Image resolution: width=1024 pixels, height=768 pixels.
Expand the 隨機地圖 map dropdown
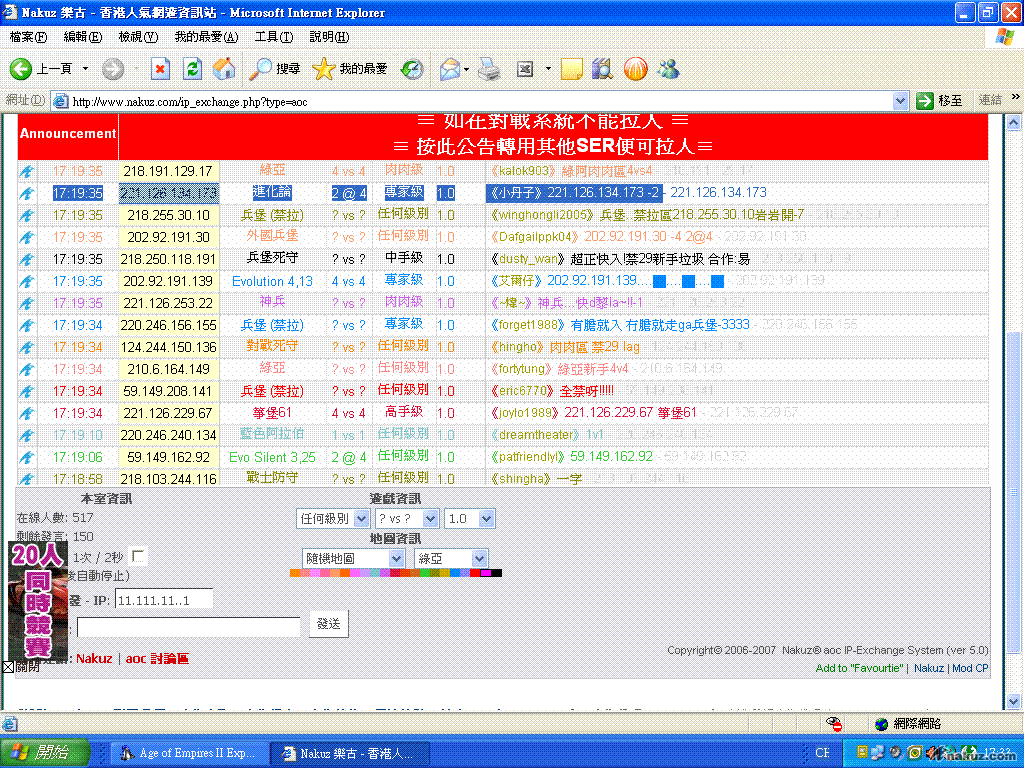(353, 558)
